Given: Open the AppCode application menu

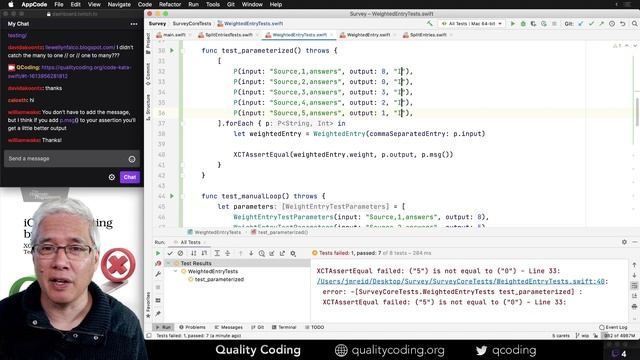Looking at the screenshot, I should pyautogui.click(x=34, y=4).
